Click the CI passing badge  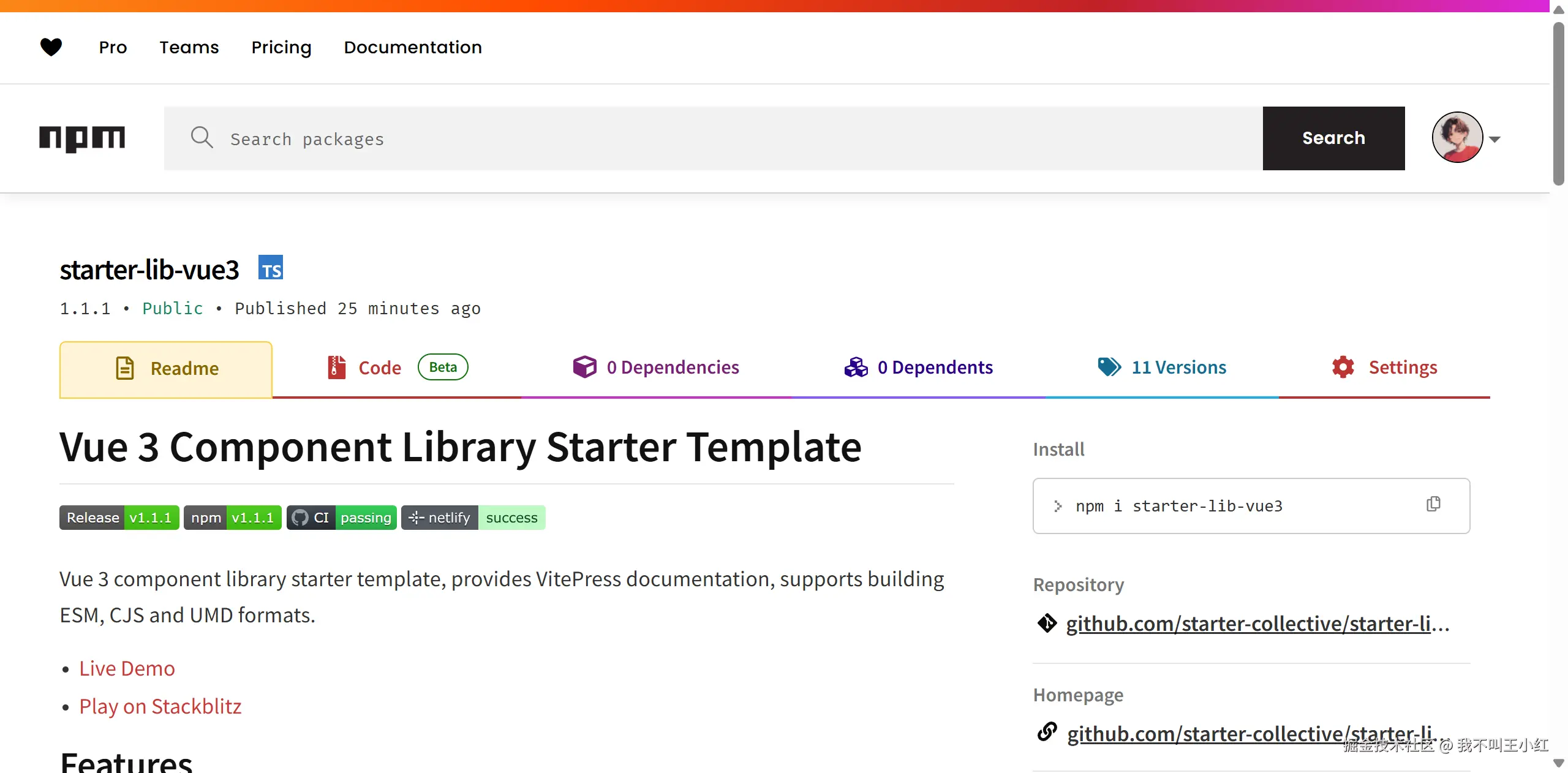tap(341, 518)
